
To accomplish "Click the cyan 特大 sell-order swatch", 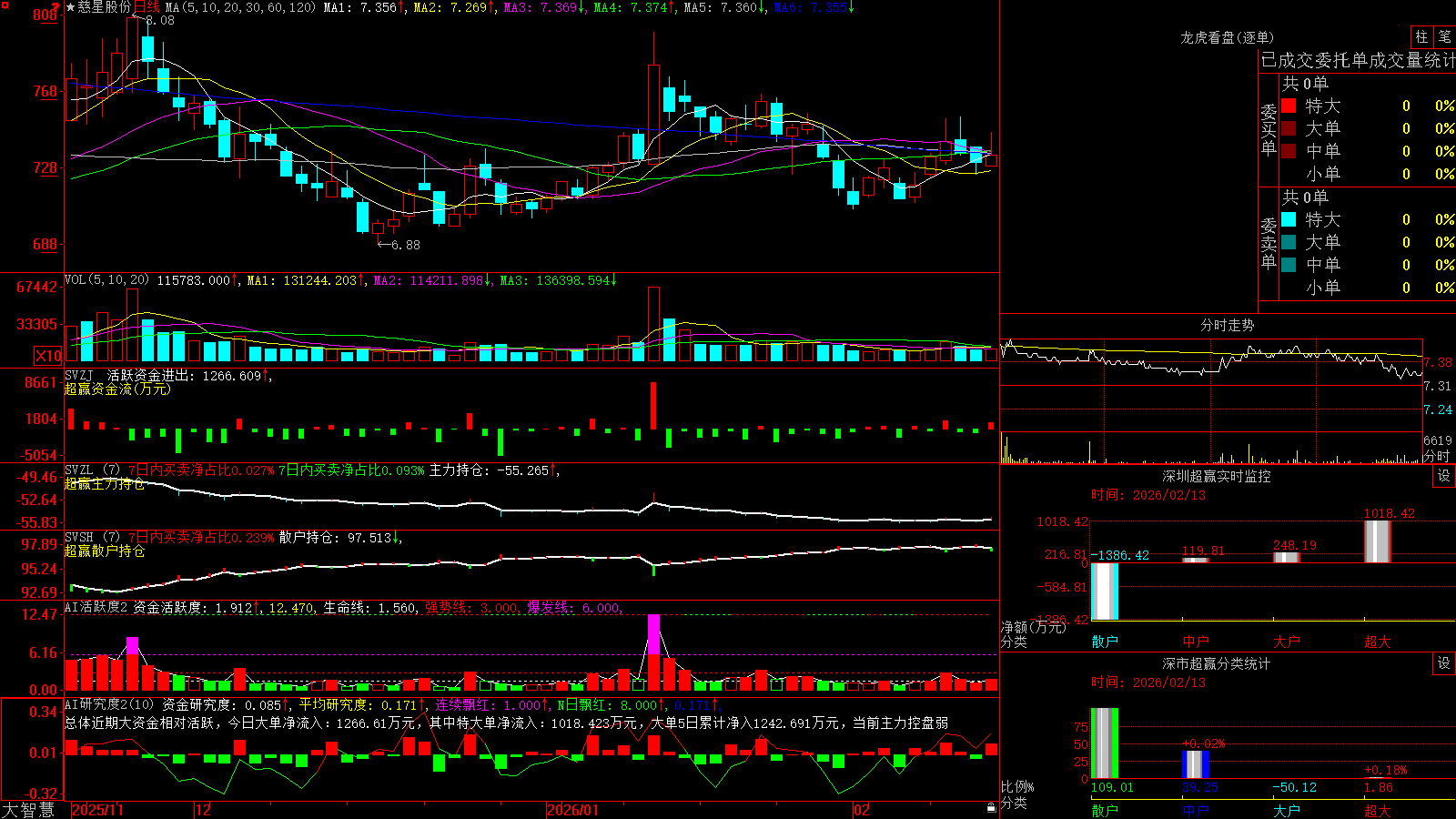I will [x=1289, y=219].
